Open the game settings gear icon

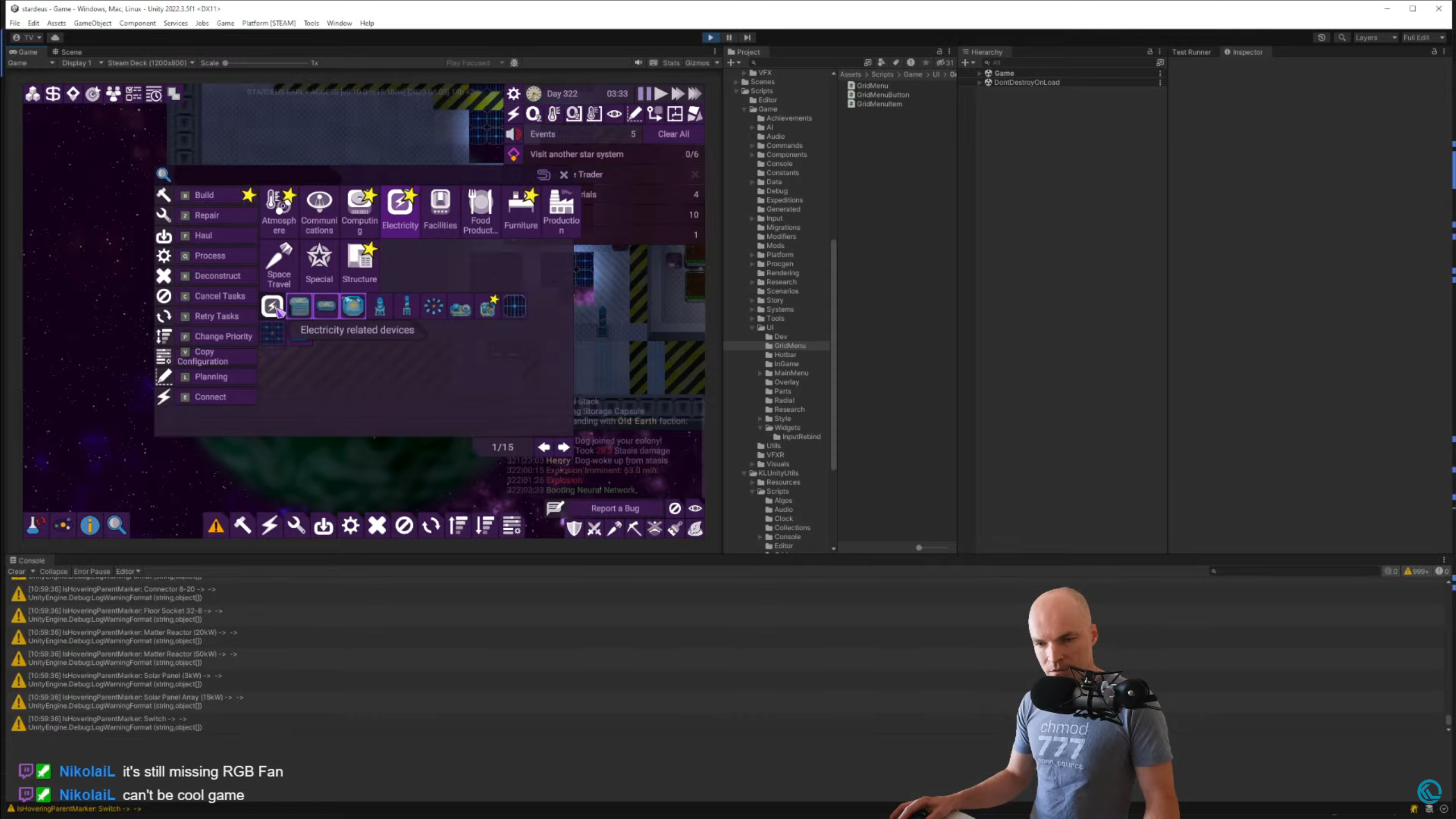(514, 93)
